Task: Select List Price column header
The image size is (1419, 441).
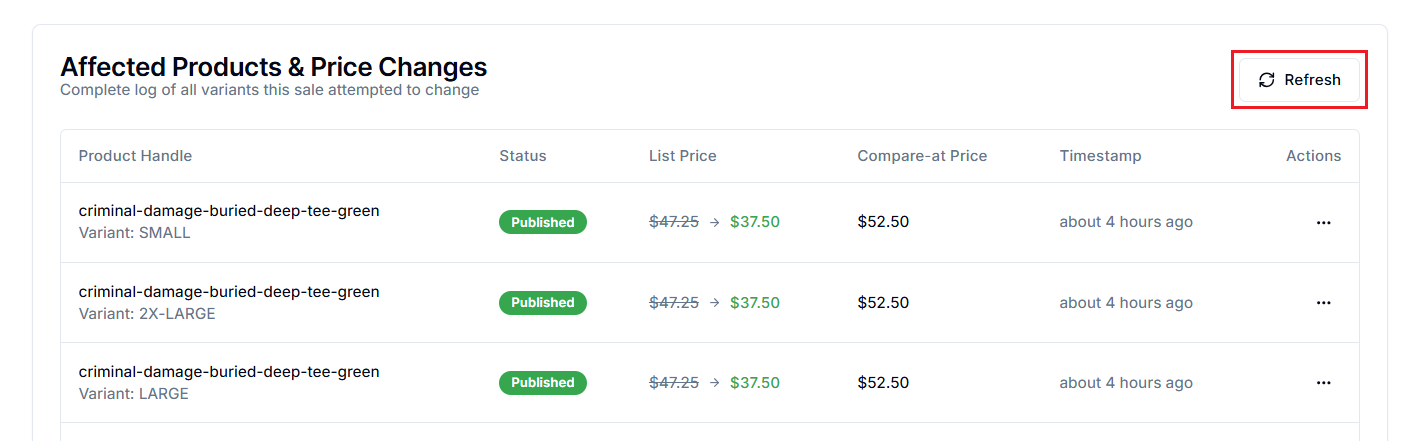Action: coord(683,156)
